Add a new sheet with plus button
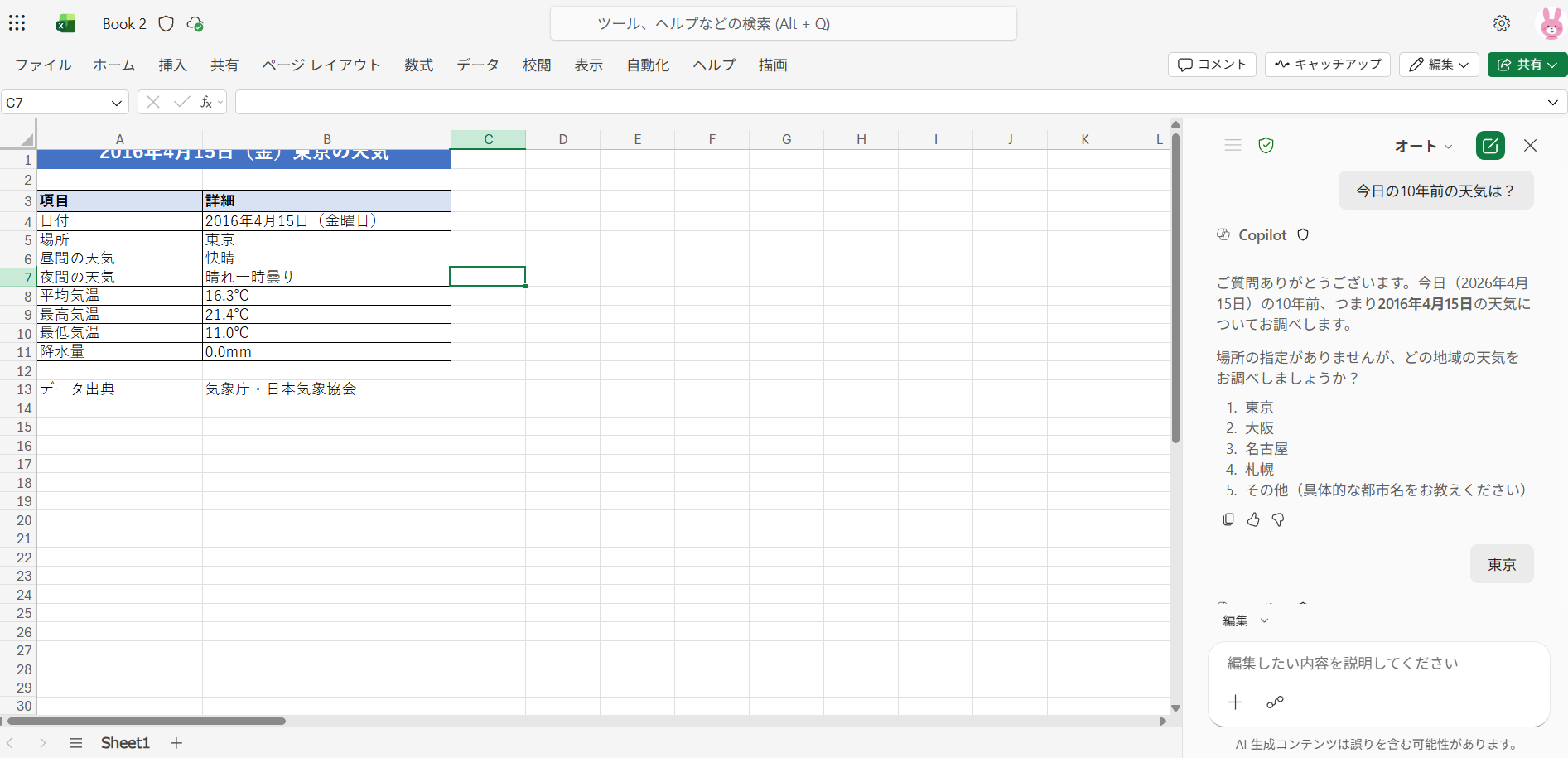Screen dimensions: 1568x758 coord(176,743)
